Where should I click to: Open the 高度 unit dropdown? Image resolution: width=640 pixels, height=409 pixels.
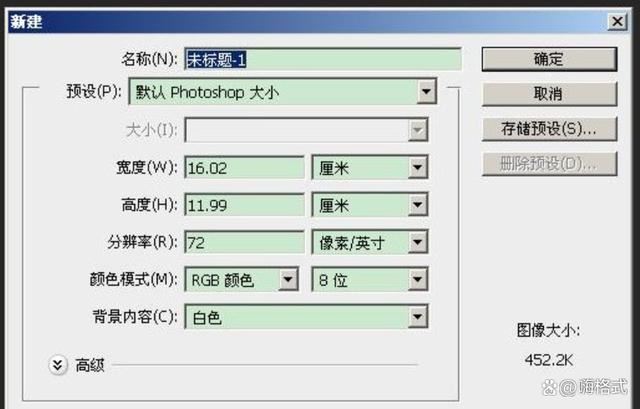click(370, 204)
